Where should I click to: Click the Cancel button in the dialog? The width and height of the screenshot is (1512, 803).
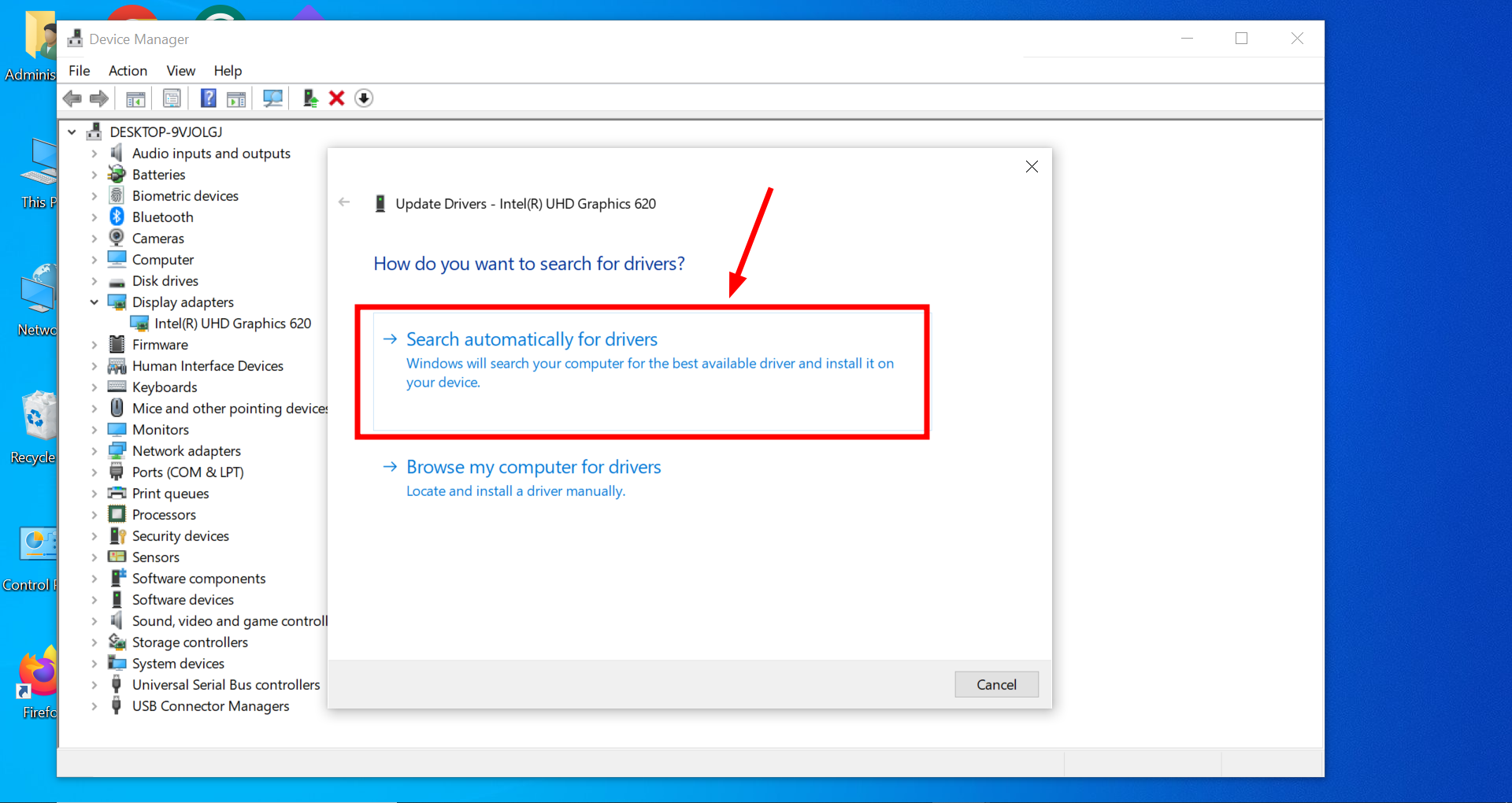(996, 684)
